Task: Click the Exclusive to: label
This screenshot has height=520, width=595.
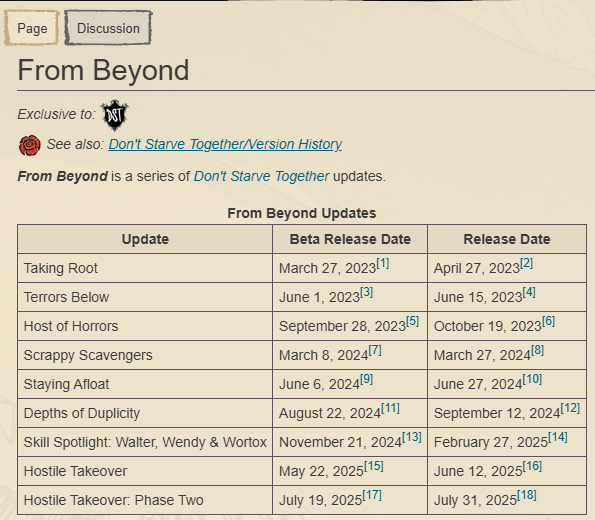Action: coord(57,114)
